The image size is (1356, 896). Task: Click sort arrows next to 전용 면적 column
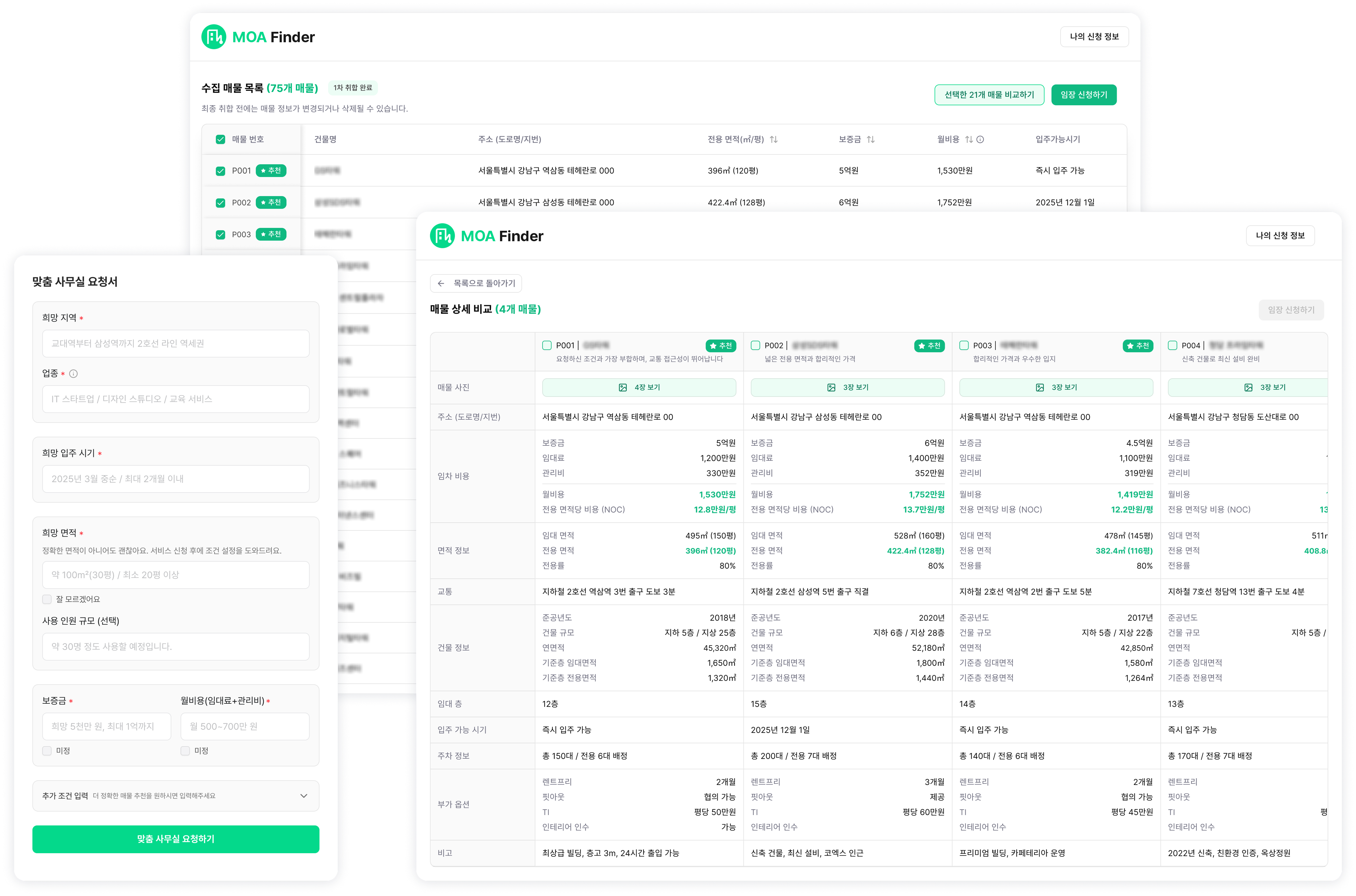point(773,139)
